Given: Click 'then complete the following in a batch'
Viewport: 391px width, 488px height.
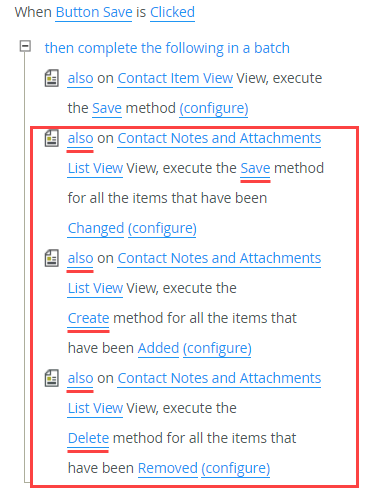Looking at the screenshot, I should point(167,48).
